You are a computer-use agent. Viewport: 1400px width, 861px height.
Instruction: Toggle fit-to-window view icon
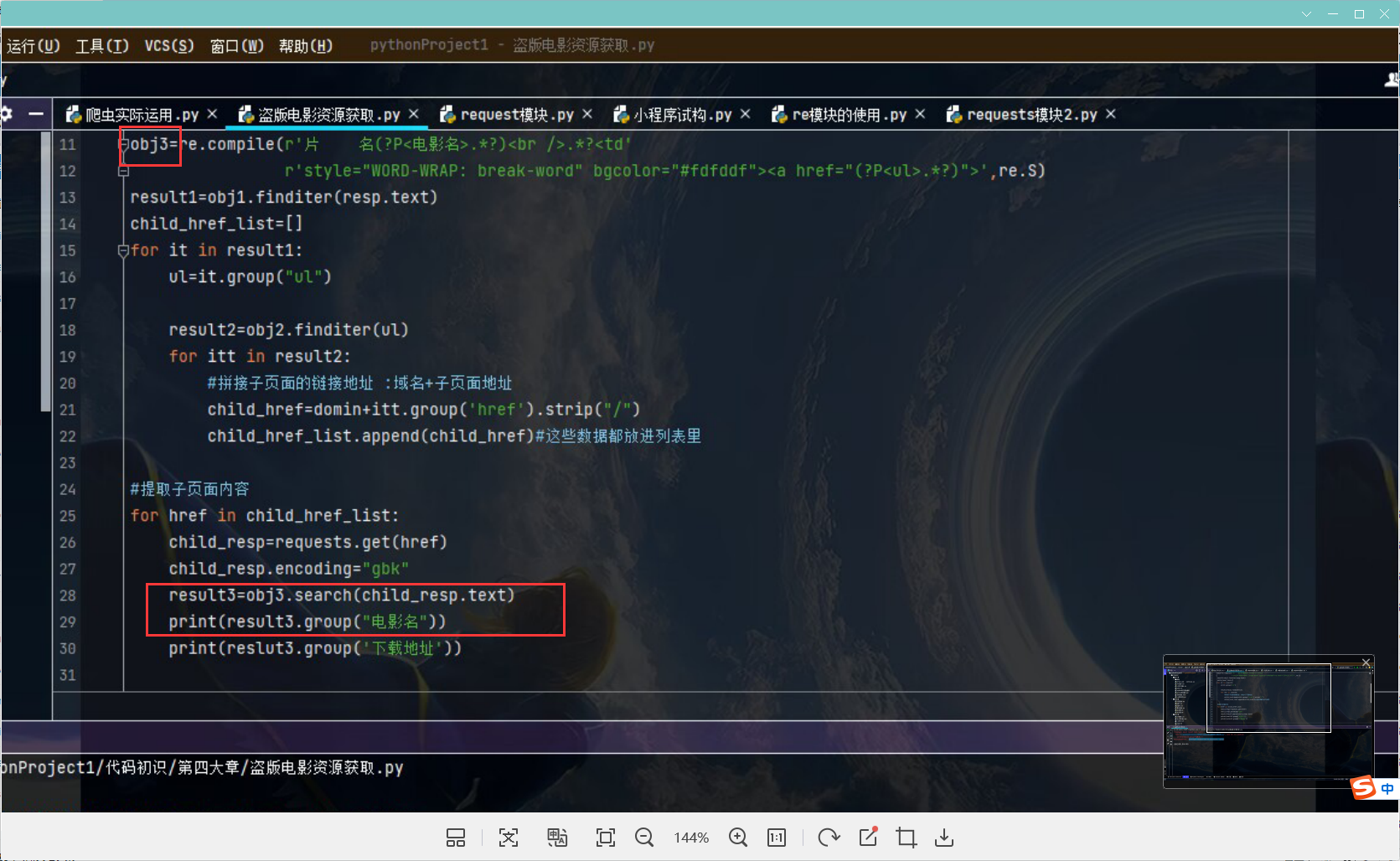pos(605,838)
